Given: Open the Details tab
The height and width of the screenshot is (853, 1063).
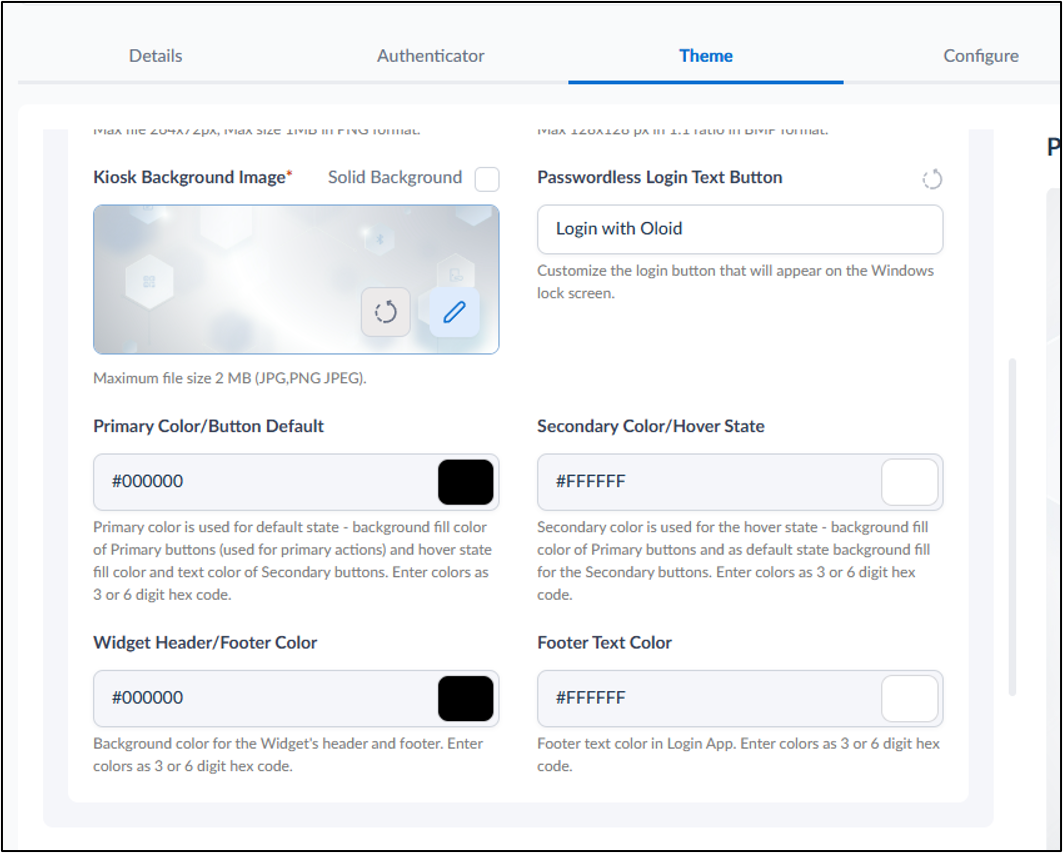Looking at the screenshot, I should click(x=155, y=56).
